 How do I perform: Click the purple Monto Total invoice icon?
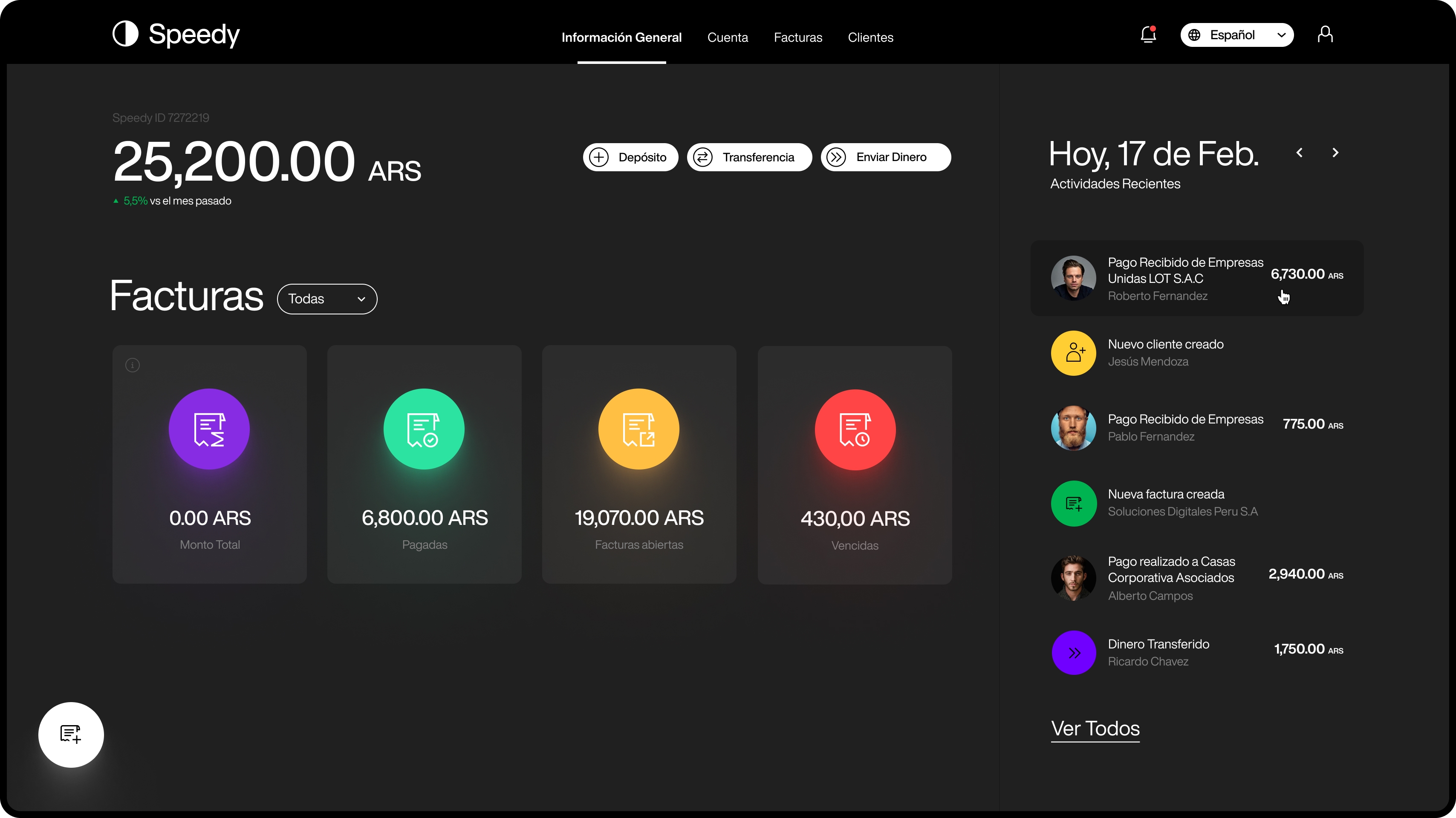pyautogui.click(x=209, y=429)
